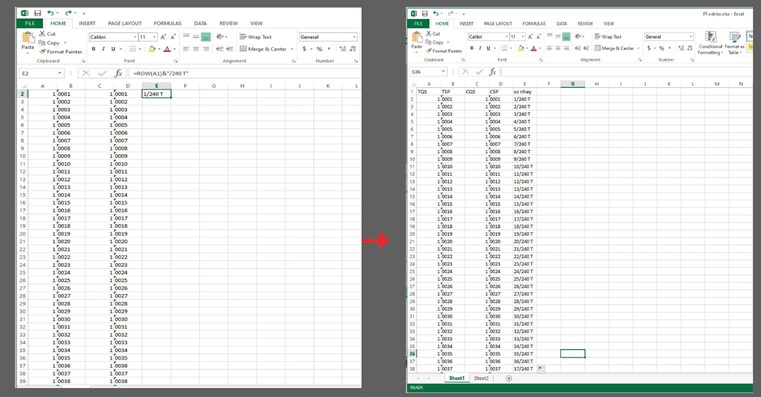Toggle Underline in left Excel window

(x=113, y=49)
